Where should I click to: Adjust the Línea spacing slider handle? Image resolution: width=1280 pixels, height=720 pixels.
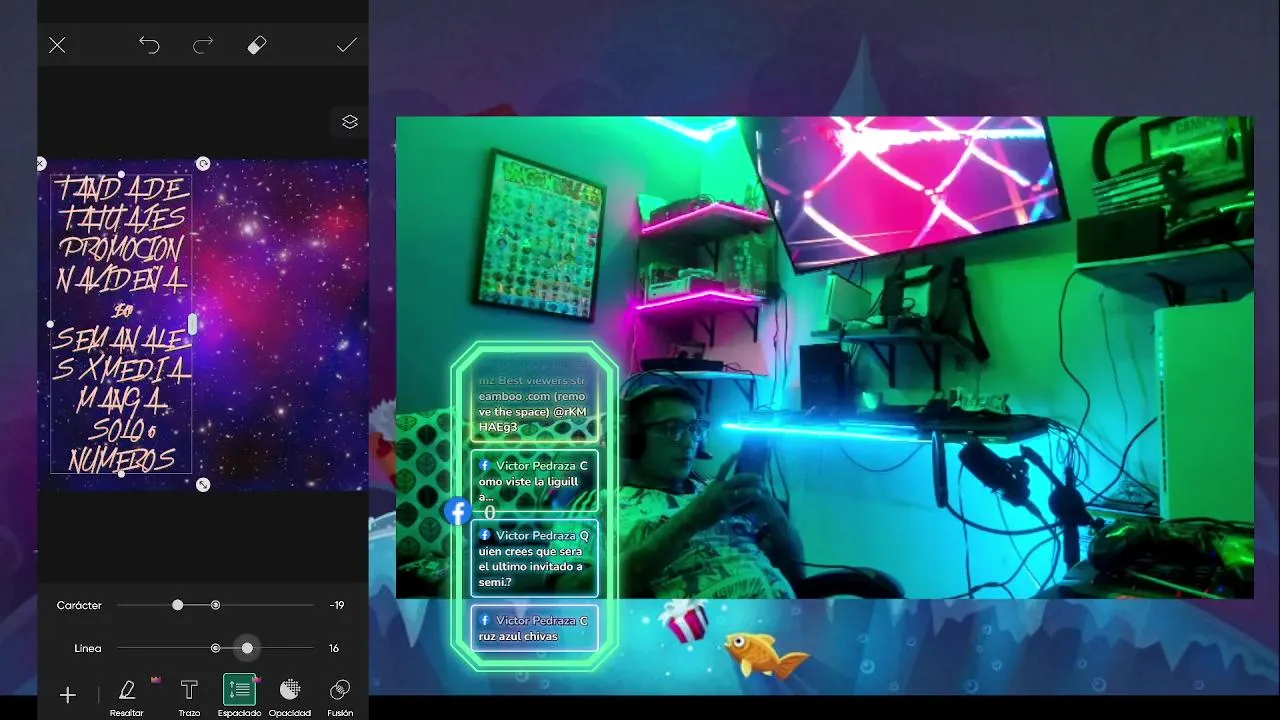coord(247,648)
